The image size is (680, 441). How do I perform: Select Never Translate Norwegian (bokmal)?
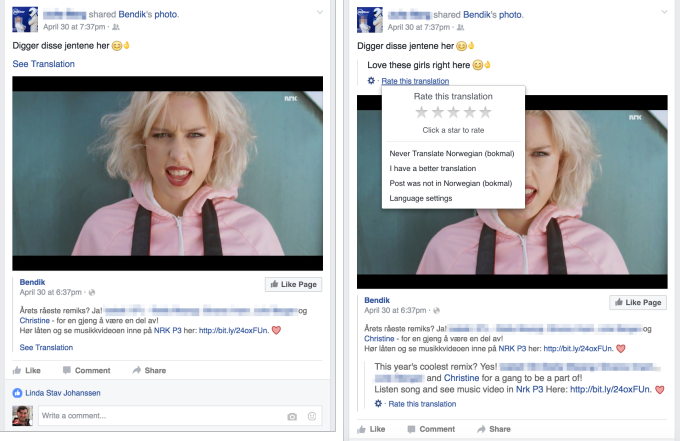[452, 154]
